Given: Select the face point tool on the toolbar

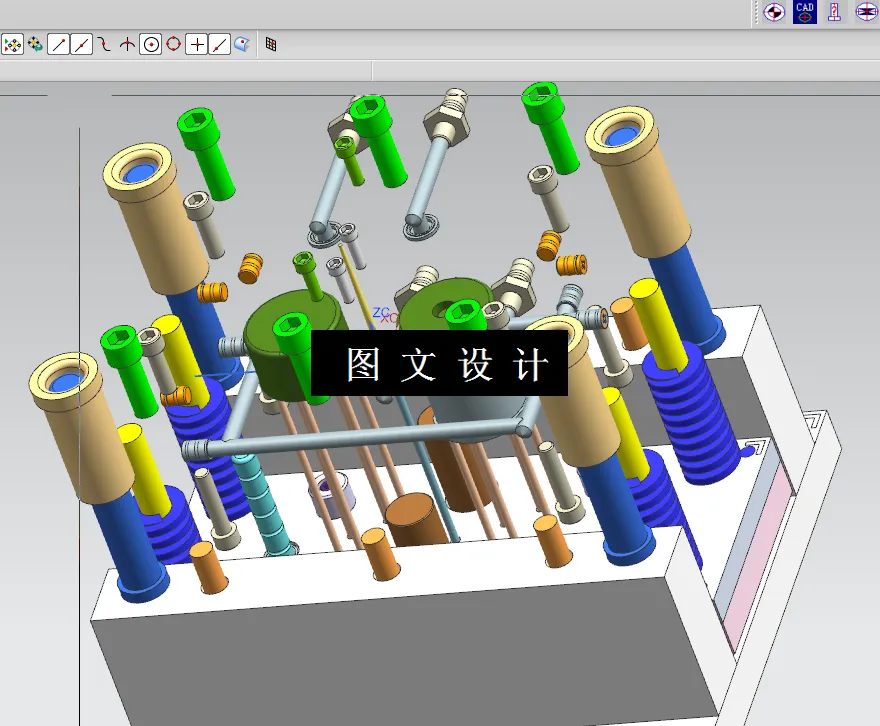Looking at the screenshot, I should 243,44.
